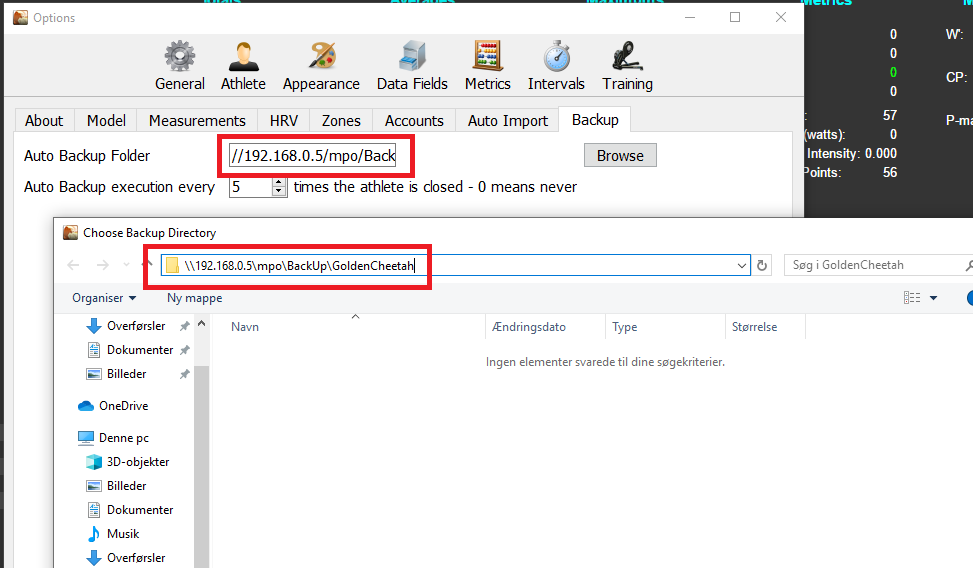Open the Organiser menu
Image resolution: width=973 pixels, height=568 pixels.
(104, 298)
